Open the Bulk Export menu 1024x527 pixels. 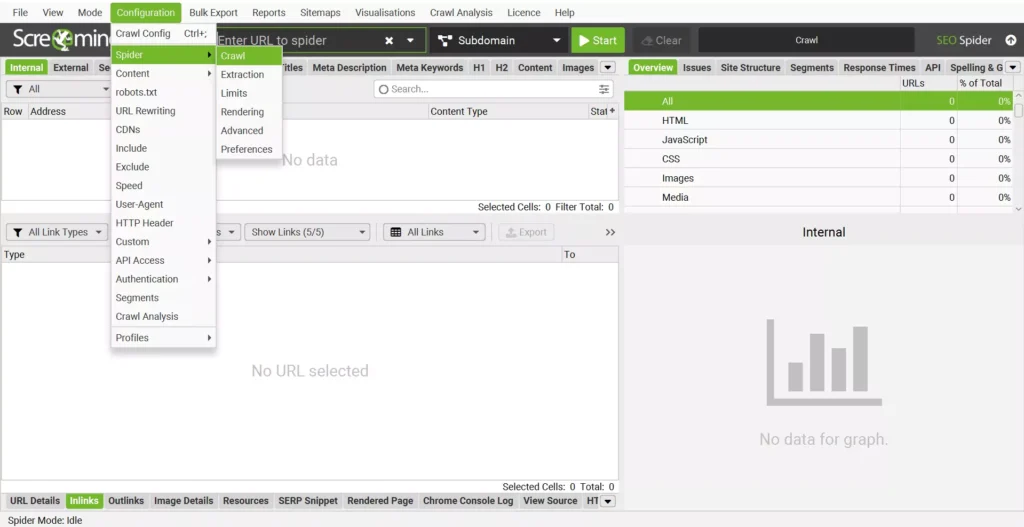pyautogui.click(x=214, y=12)
